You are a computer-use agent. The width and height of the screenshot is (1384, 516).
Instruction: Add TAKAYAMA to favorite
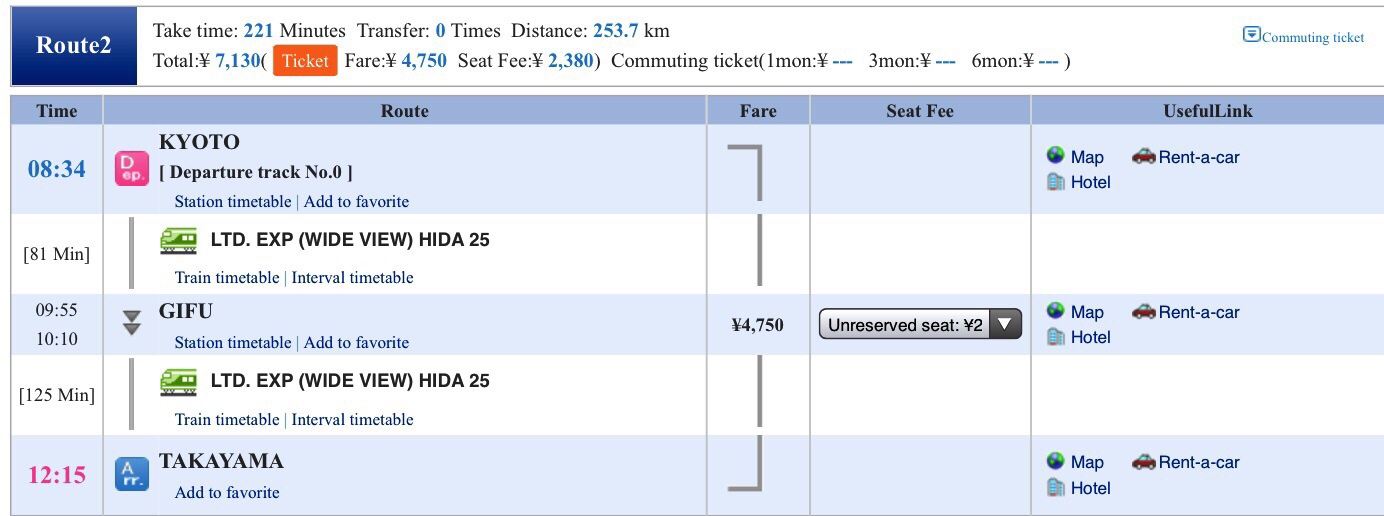(227, 492)
